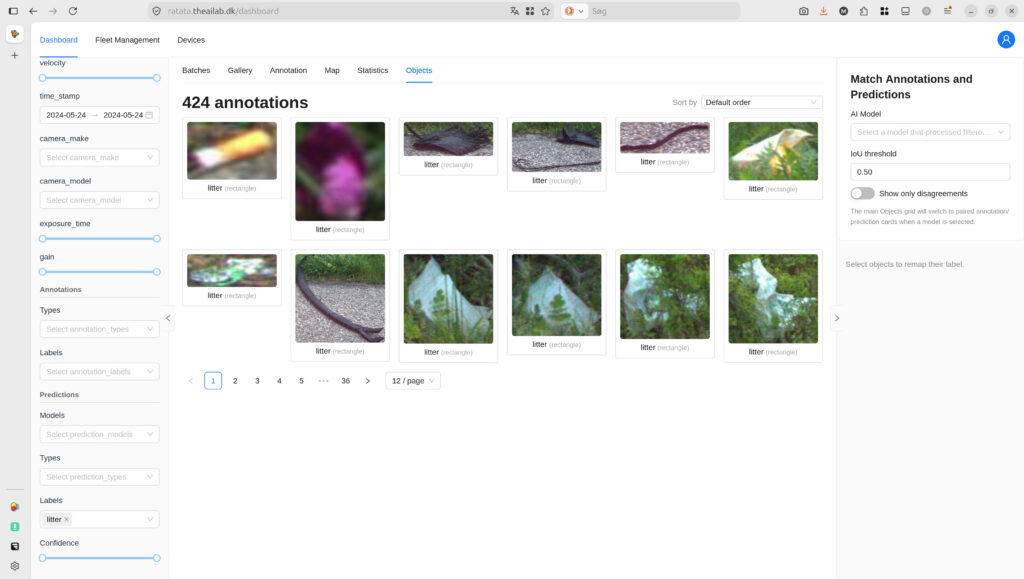Viewport: 1024px width, 579px height.
Task: Remove the litter label tag
Action: (67, 520)
